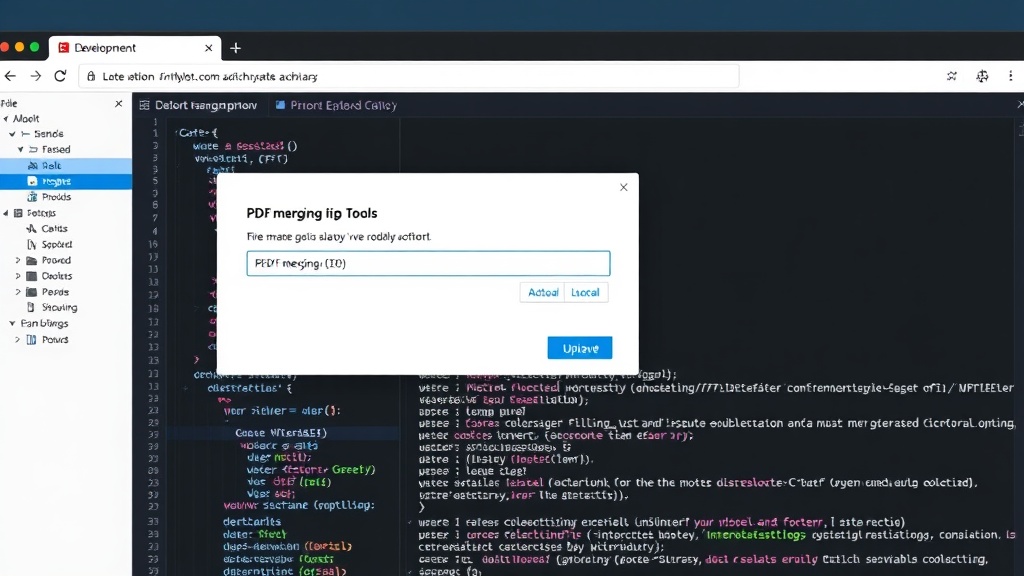Select the highlighted file below Relc
Viewport: 1024px width, 576px height.
[65, 182]
